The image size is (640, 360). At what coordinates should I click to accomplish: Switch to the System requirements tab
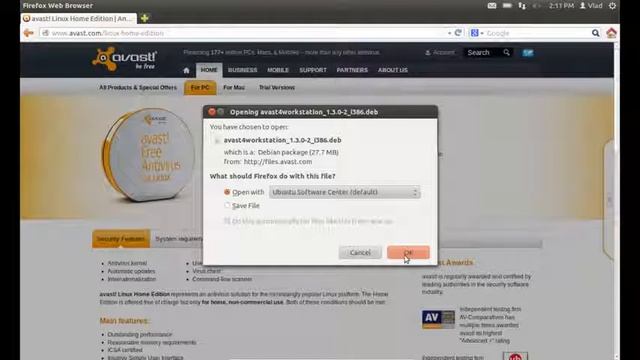(179, 239)
